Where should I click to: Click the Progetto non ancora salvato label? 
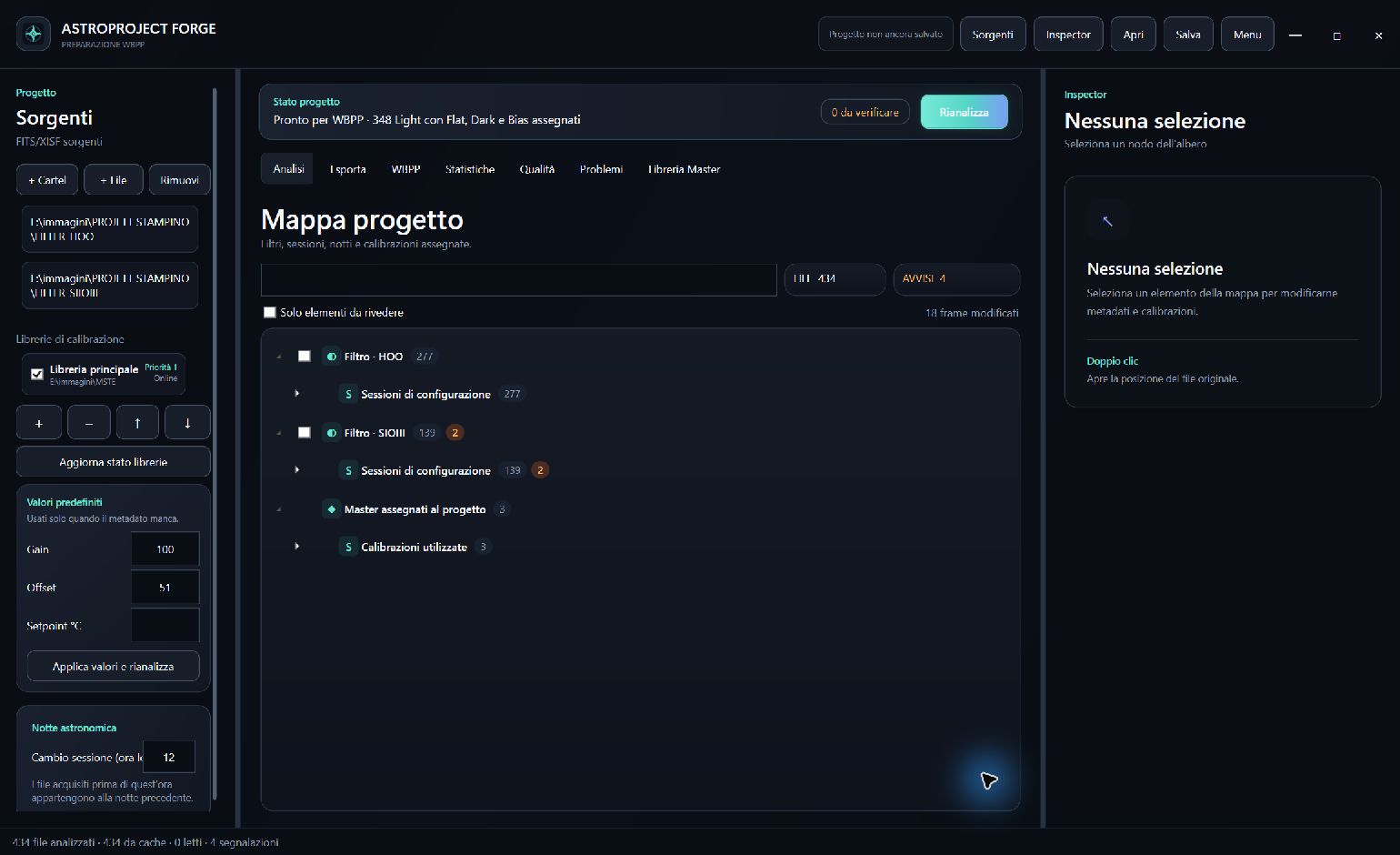coord(885,35)
